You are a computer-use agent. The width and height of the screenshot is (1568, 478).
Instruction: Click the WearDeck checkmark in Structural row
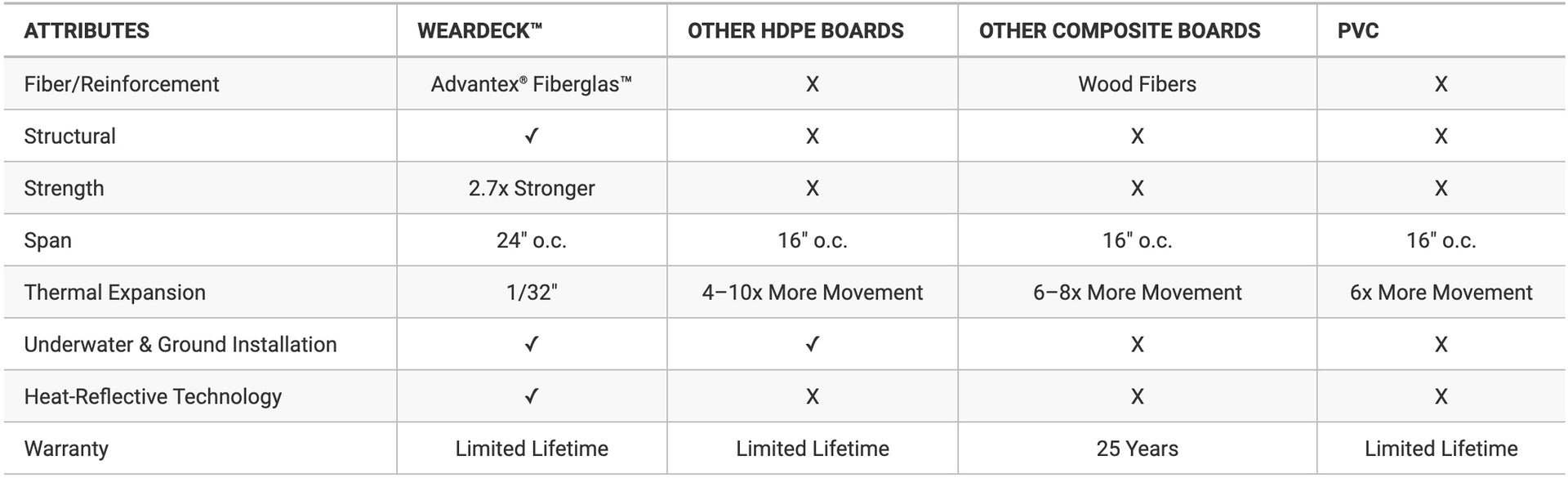(532, 136)
